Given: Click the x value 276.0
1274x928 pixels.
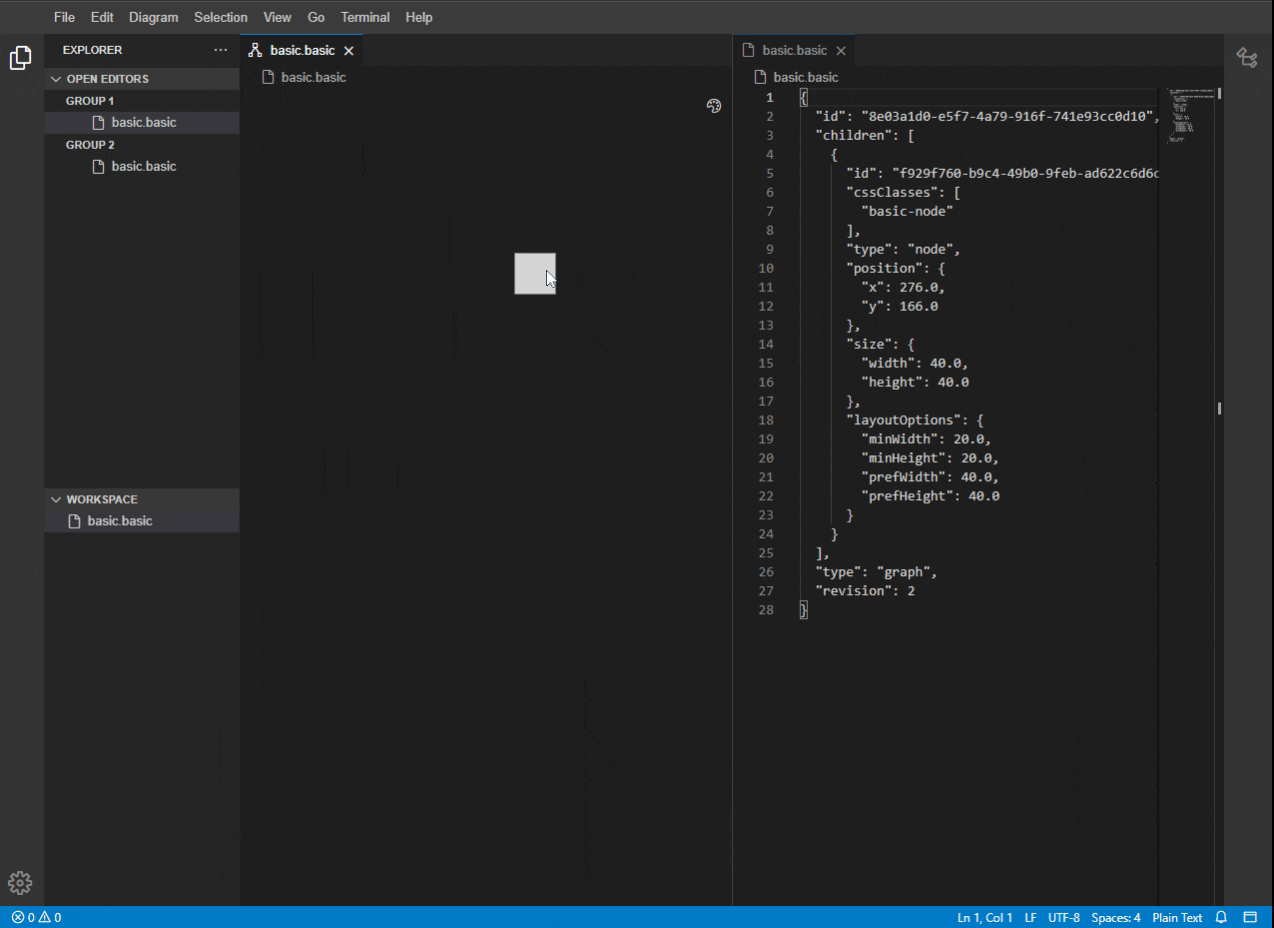Looking at the screenshot, I should point(918,287).
